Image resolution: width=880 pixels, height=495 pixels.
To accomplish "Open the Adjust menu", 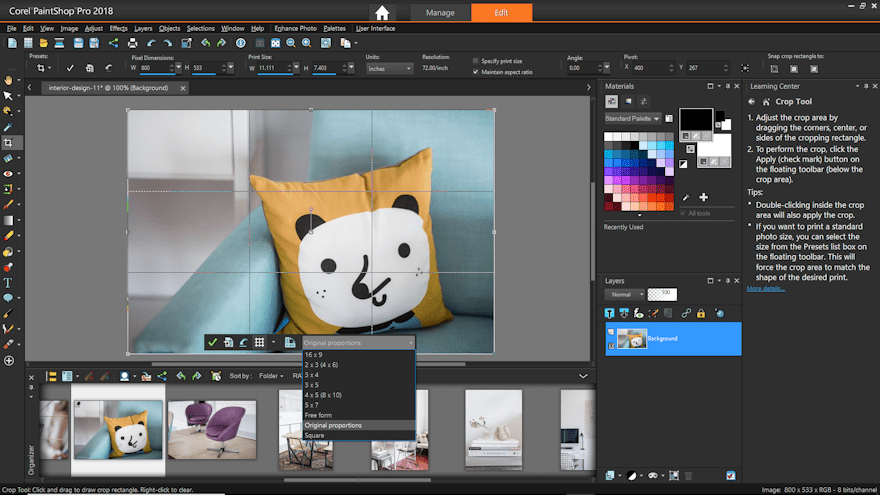I will coord(95,28).
